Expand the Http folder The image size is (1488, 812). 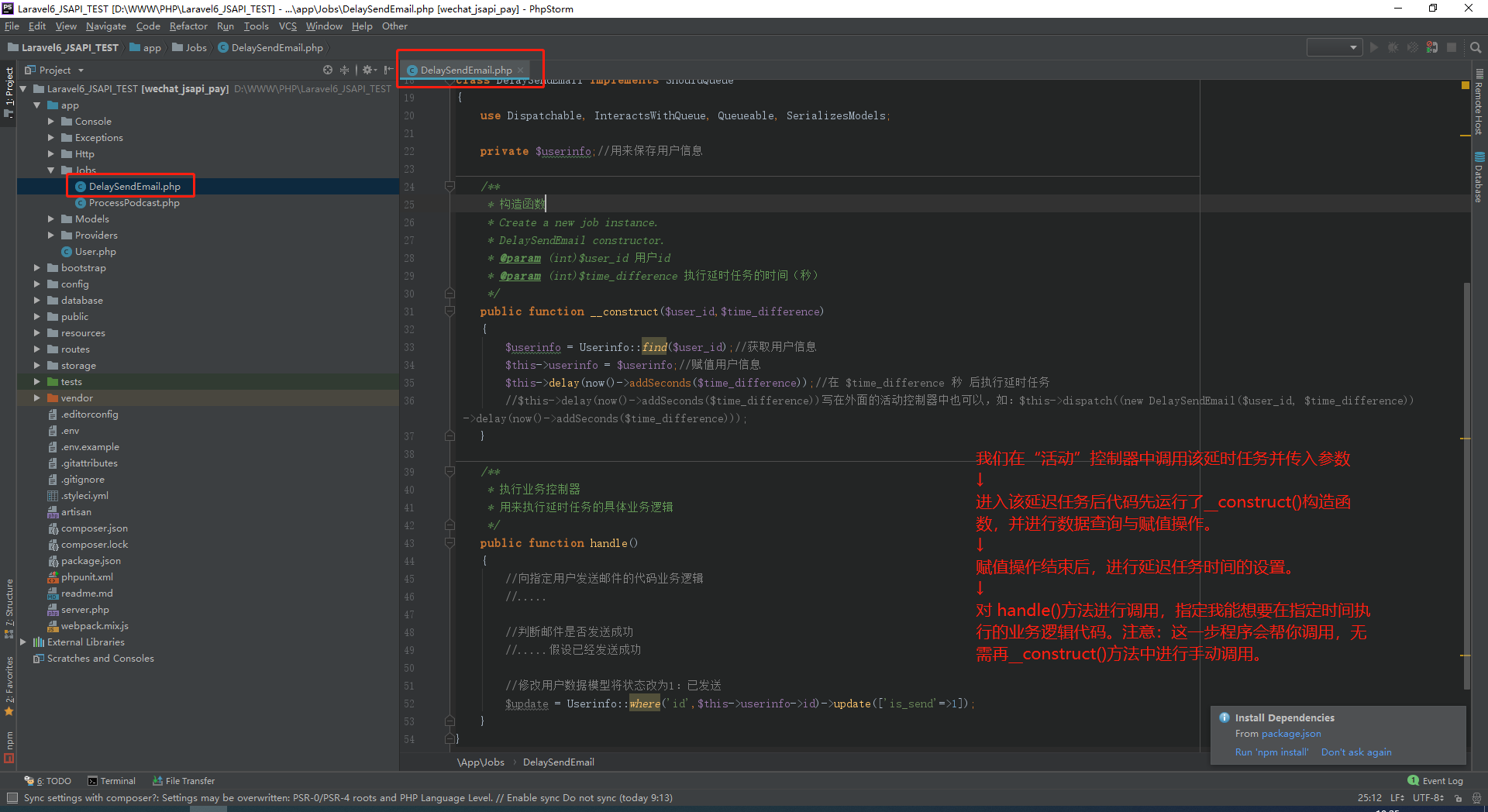click(51, 154)
